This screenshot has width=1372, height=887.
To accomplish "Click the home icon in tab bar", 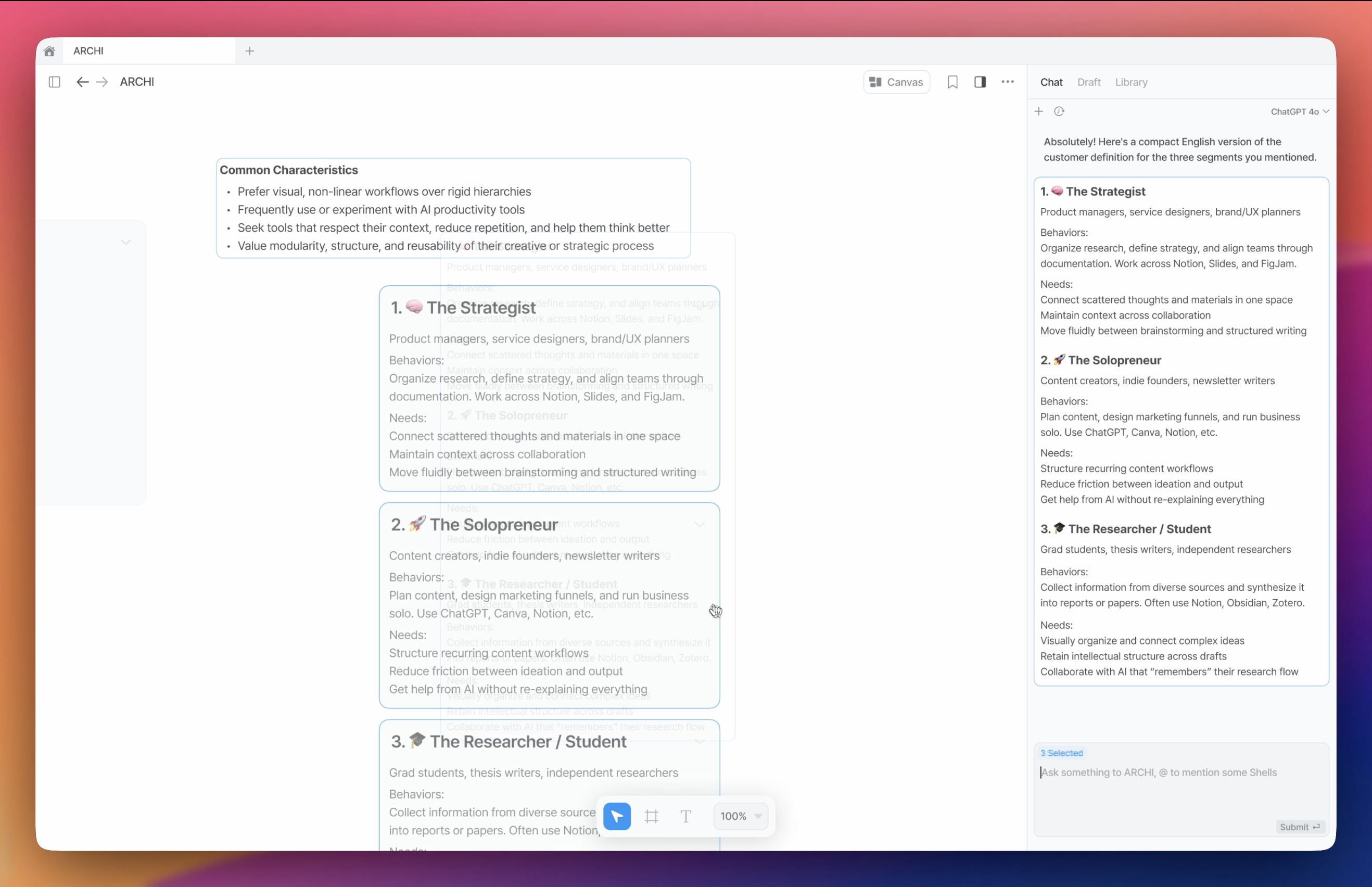I will click(49, 50).
